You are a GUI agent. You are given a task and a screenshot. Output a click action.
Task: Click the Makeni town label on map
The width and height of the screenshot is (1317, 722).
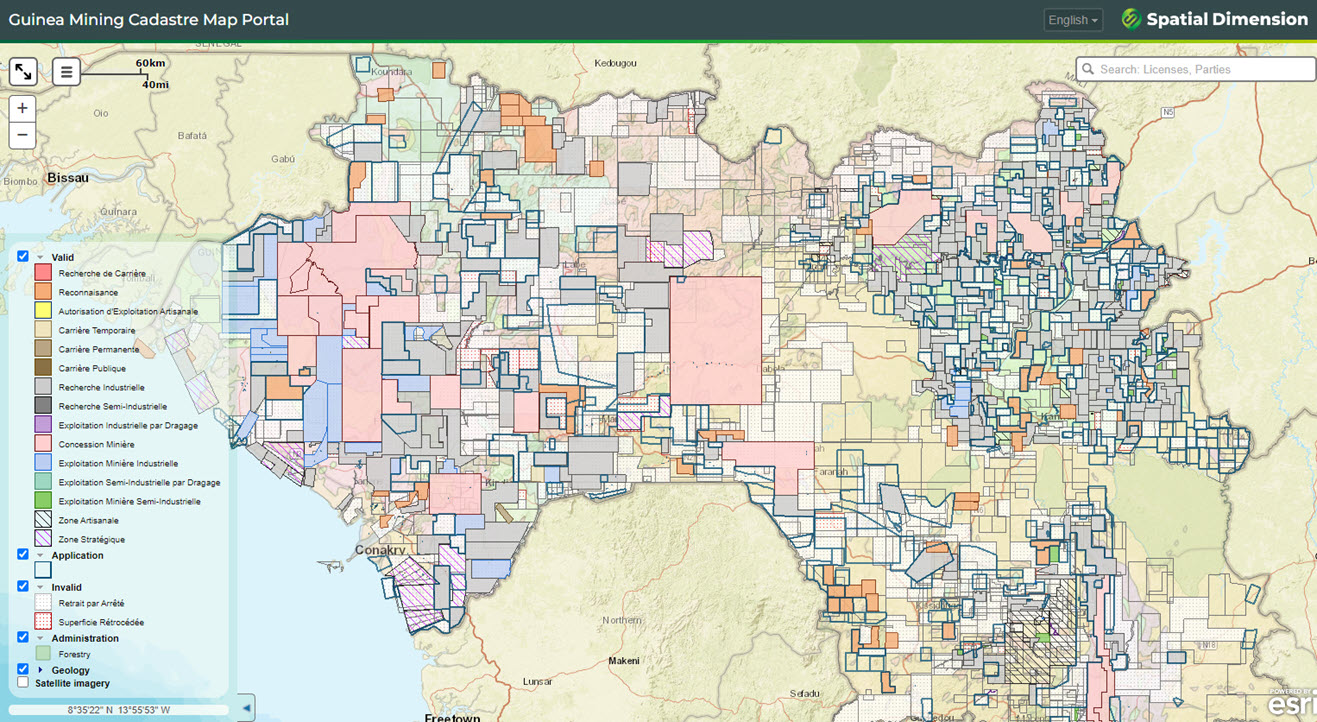pyautogui.click(x=624, y=661)
